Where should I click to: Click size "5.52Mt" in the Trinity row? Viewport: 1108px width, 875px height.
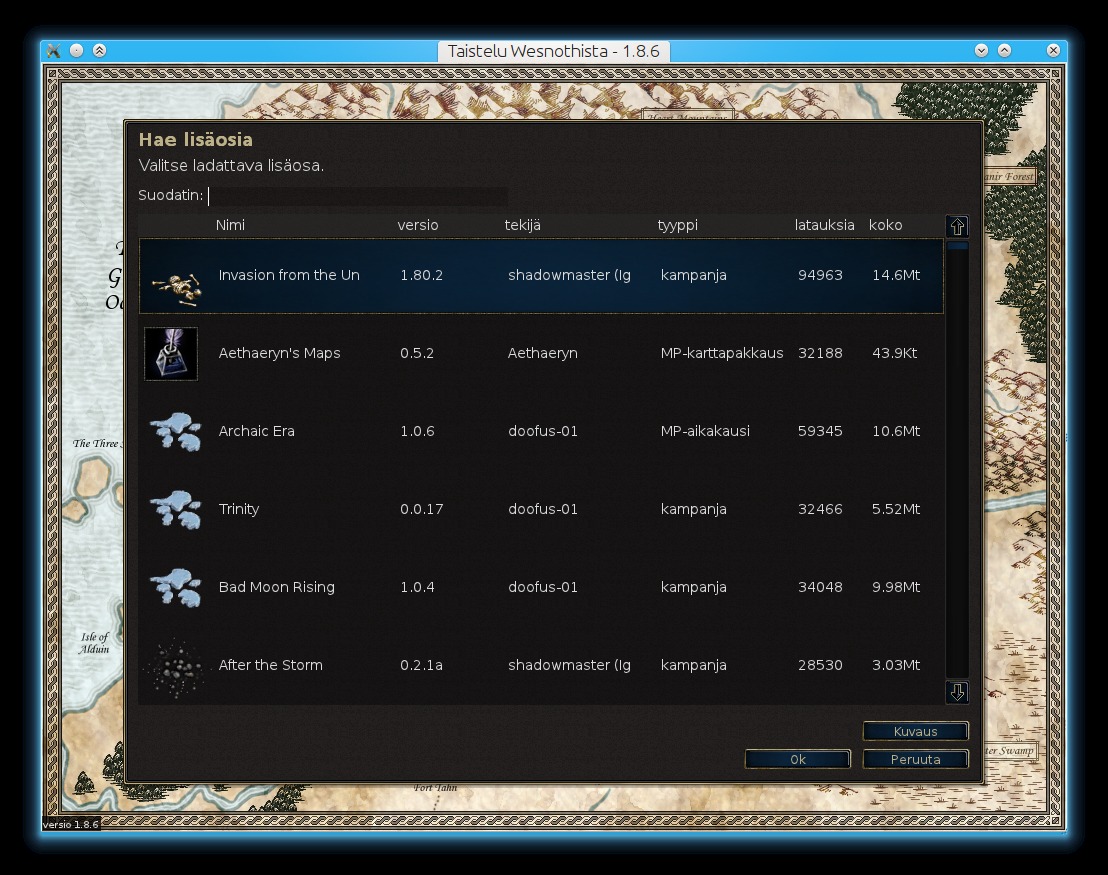896,509
